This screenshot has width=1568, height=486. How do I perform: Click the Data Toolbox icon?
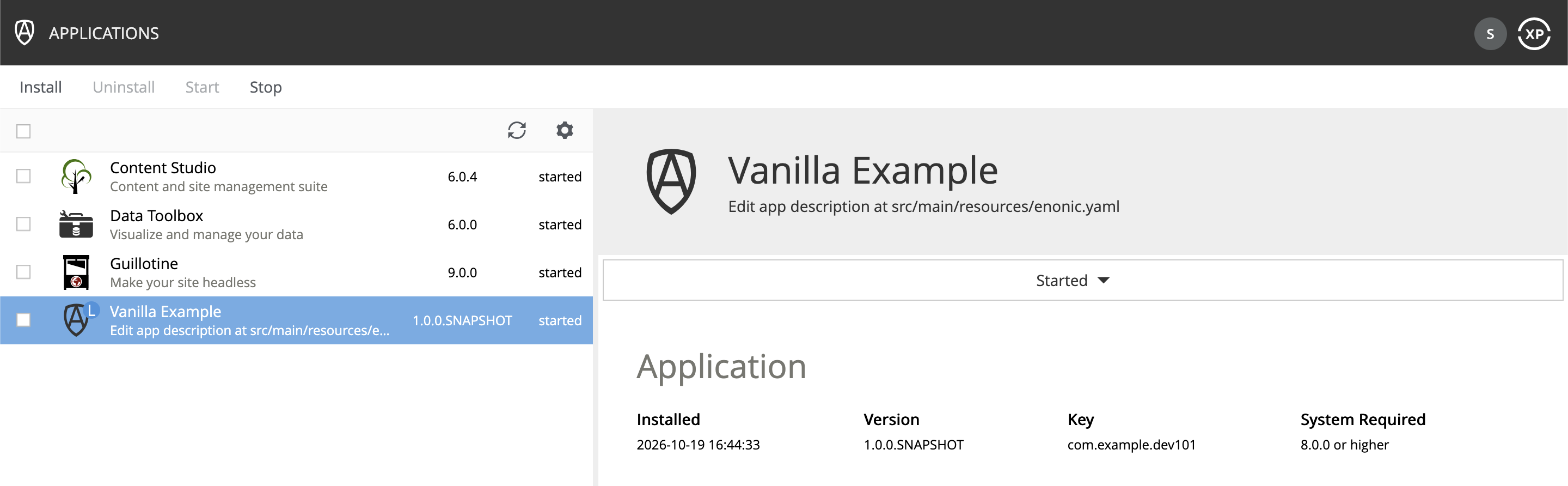[x=76, y=224]
